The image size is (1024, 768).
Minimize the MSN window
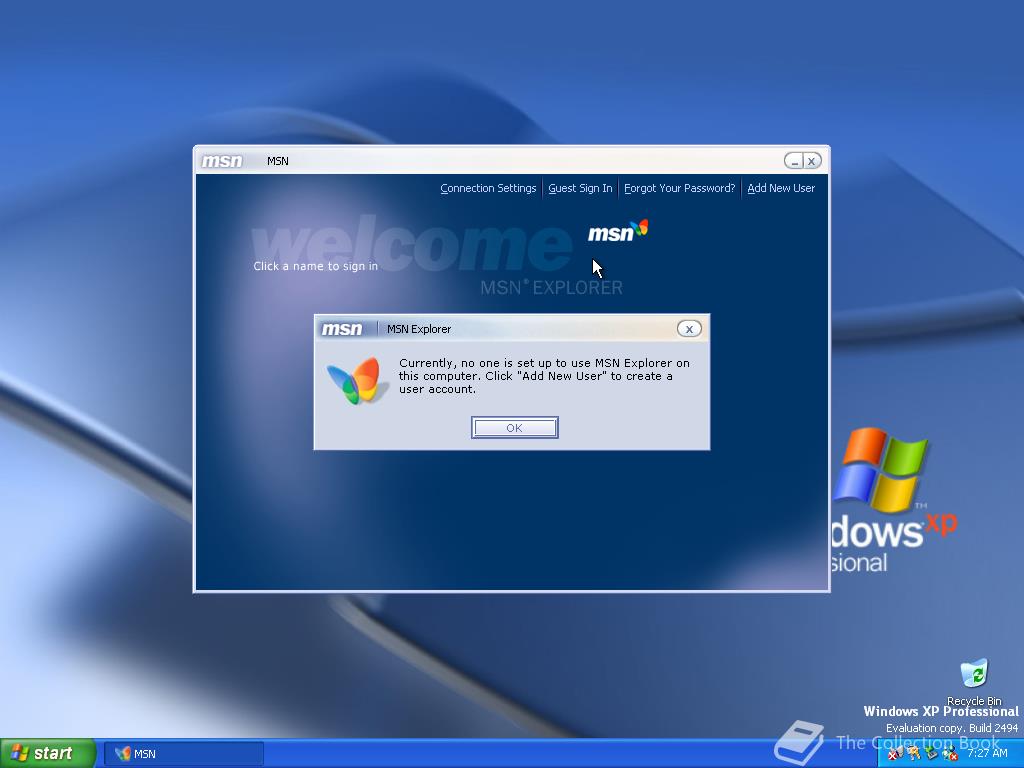tap(793, 161)
